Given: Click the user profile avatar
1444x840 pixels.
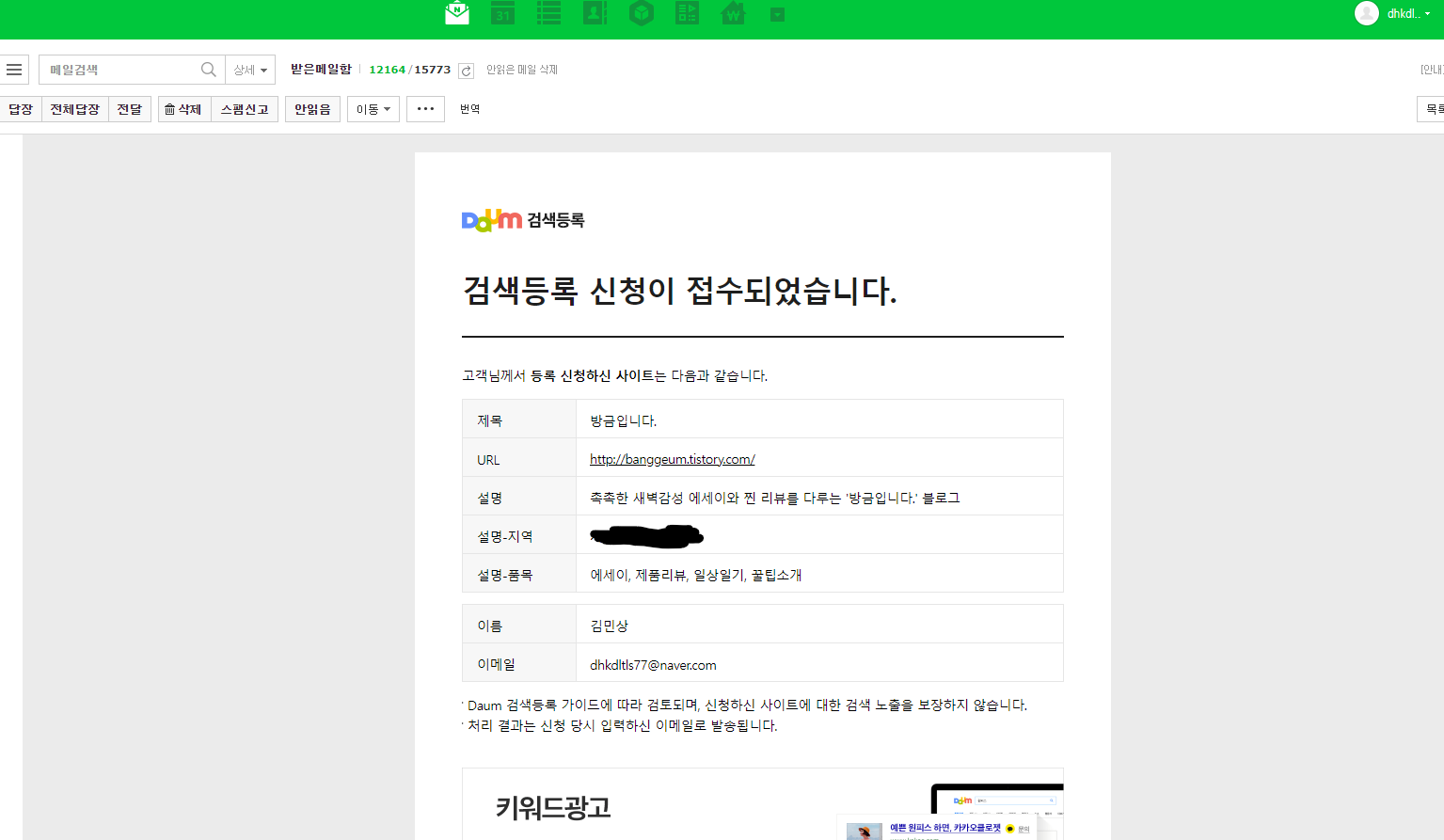Looking at the screenshot, I should [1367, 13].
